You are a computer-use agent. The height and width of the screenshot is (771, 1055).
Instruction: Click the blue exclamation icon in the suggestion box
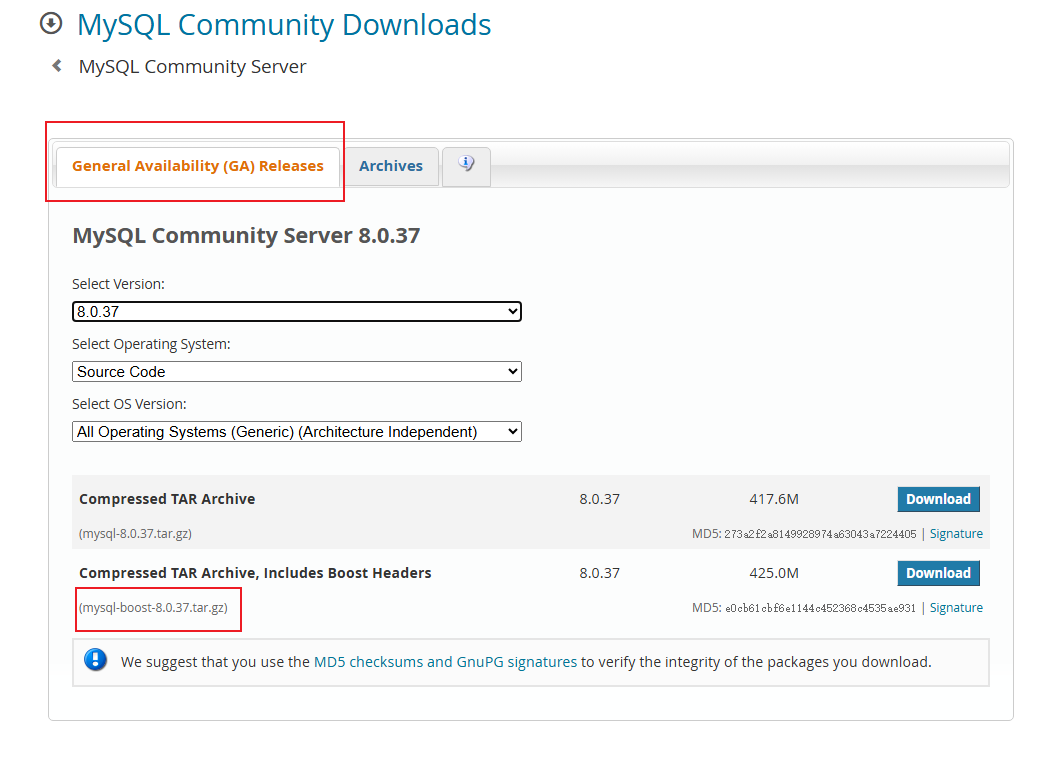pyautogui.click(x=96, y=660)
